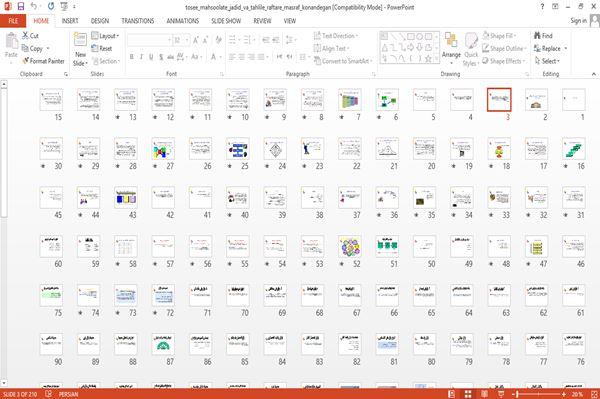The width and height of the screenshot is (600, 399).
Task: Copy the selected slide
Action: (x=32, y=48)
